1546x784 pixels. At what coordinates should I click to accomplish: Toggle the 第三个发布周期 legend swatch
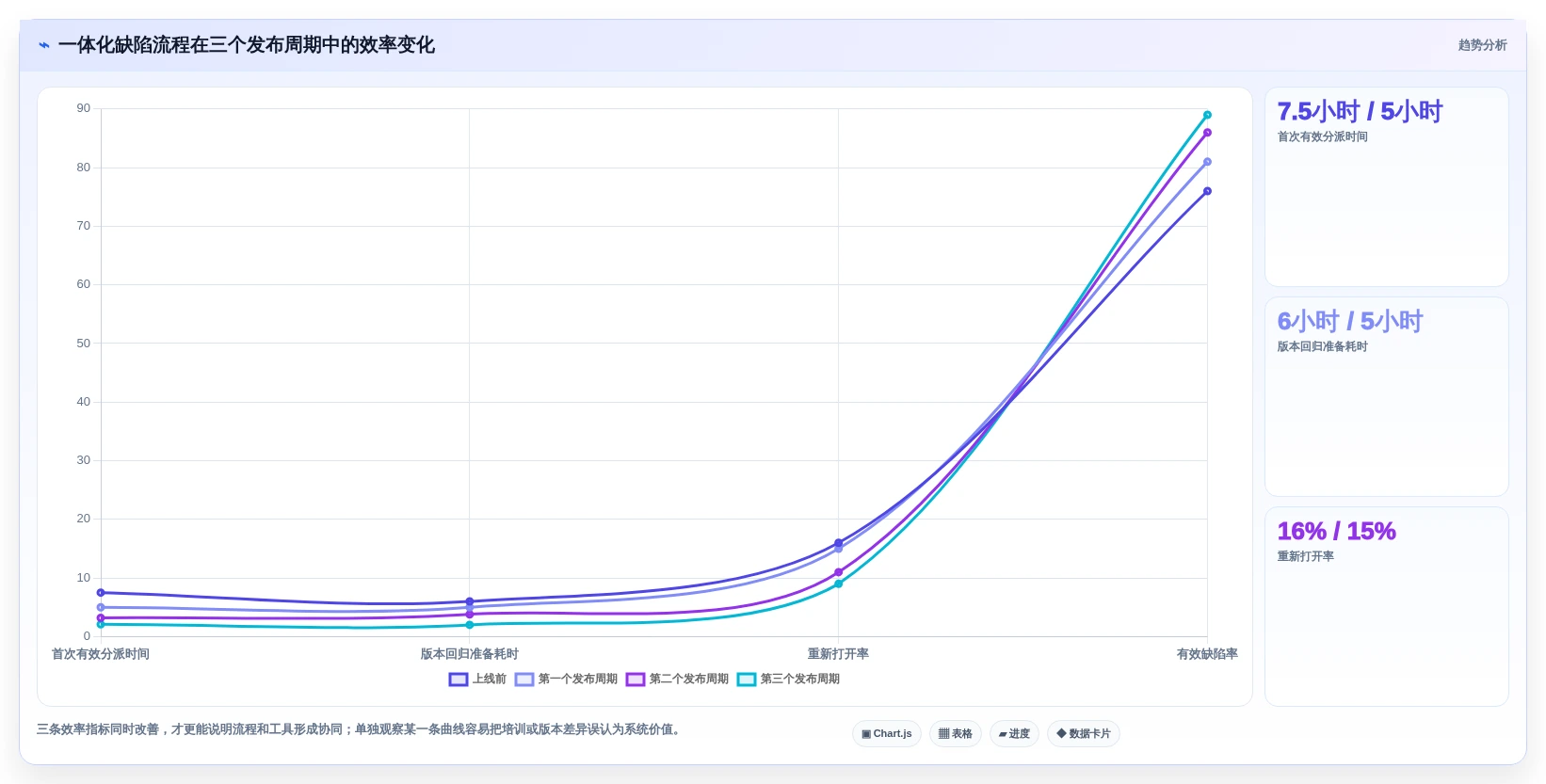pyautogui.click(x=747, y=680)
